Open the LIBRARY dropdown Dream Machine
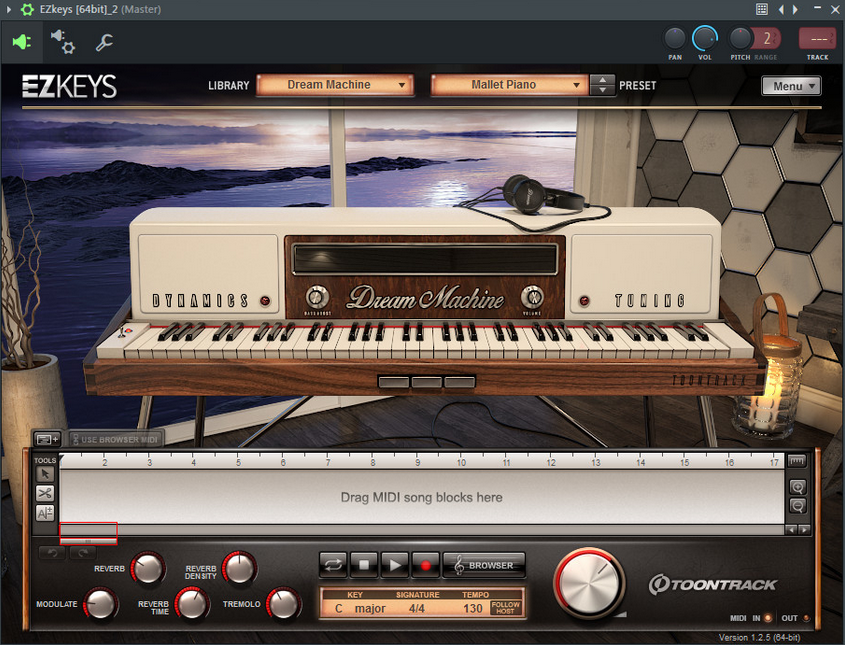845x645 pixels. [x=335, y=85]
